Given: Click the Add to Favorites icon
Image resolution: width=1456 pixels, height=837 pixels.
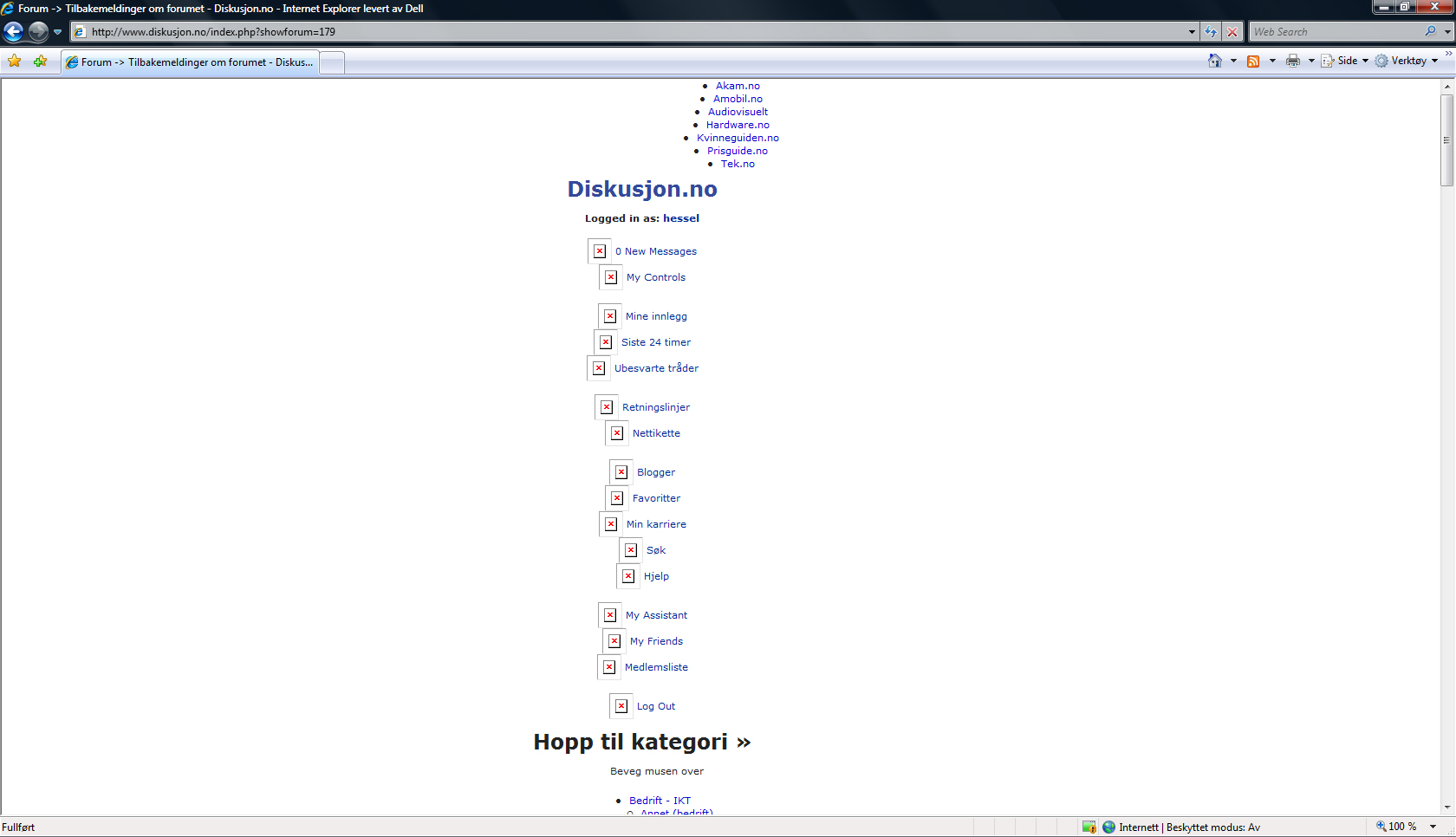Looking at the screenshot, I should 40,62.
